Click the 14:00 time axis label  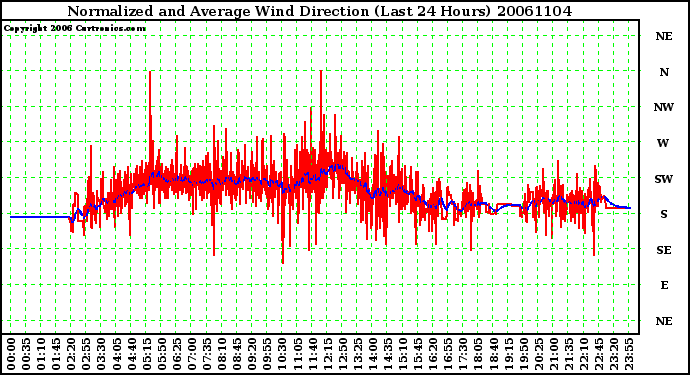coord(373,354)
